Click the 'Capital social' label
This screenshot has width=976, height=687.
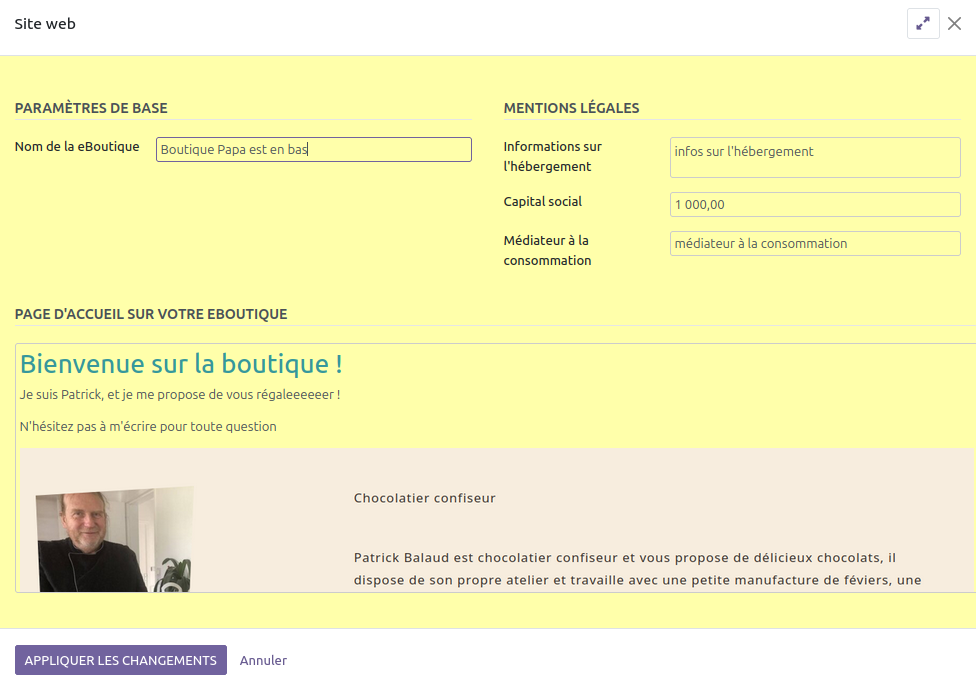543,202
